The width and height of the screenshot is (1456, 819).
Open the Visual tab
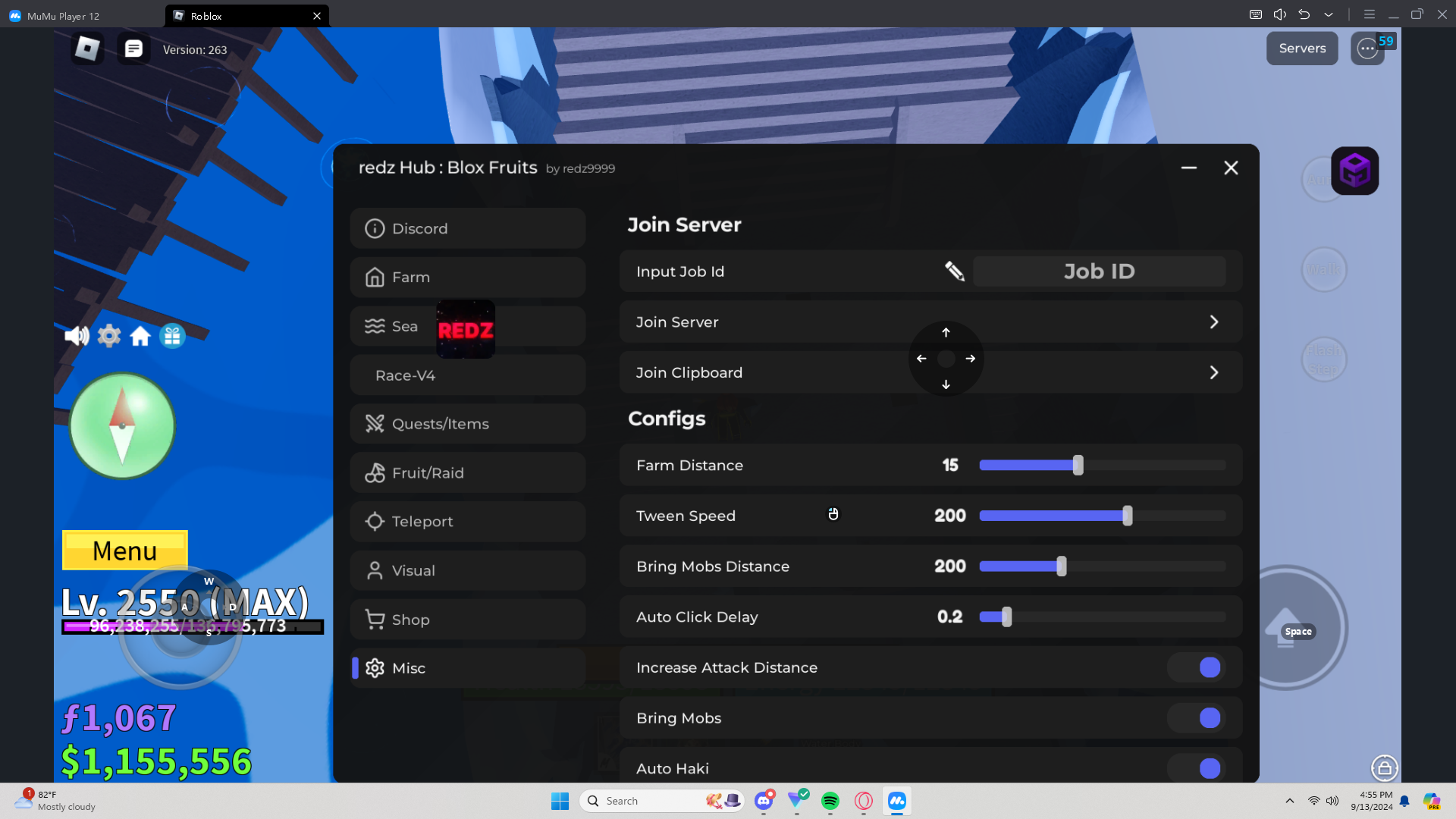(468, 571)
